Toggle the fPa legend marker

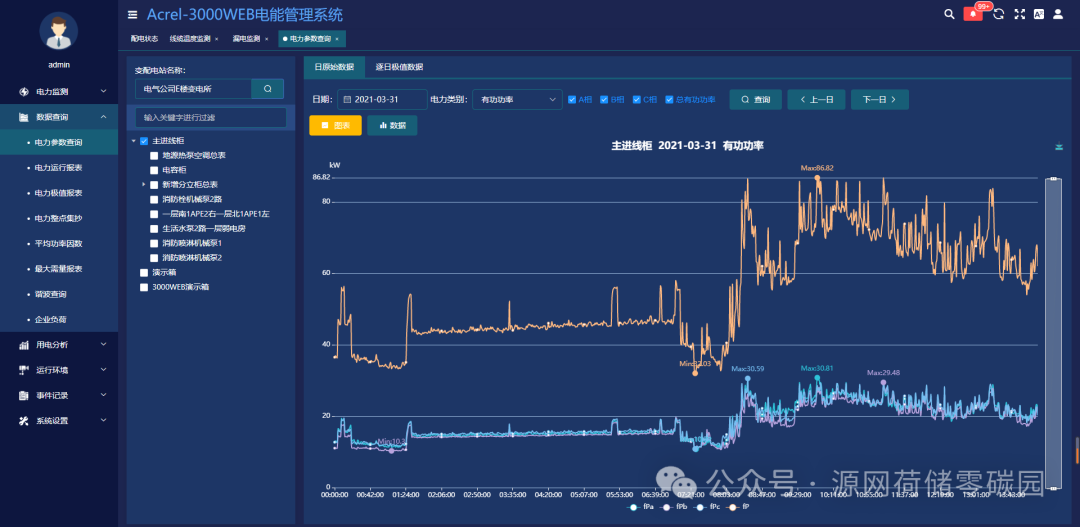click(x=633, y=508)
